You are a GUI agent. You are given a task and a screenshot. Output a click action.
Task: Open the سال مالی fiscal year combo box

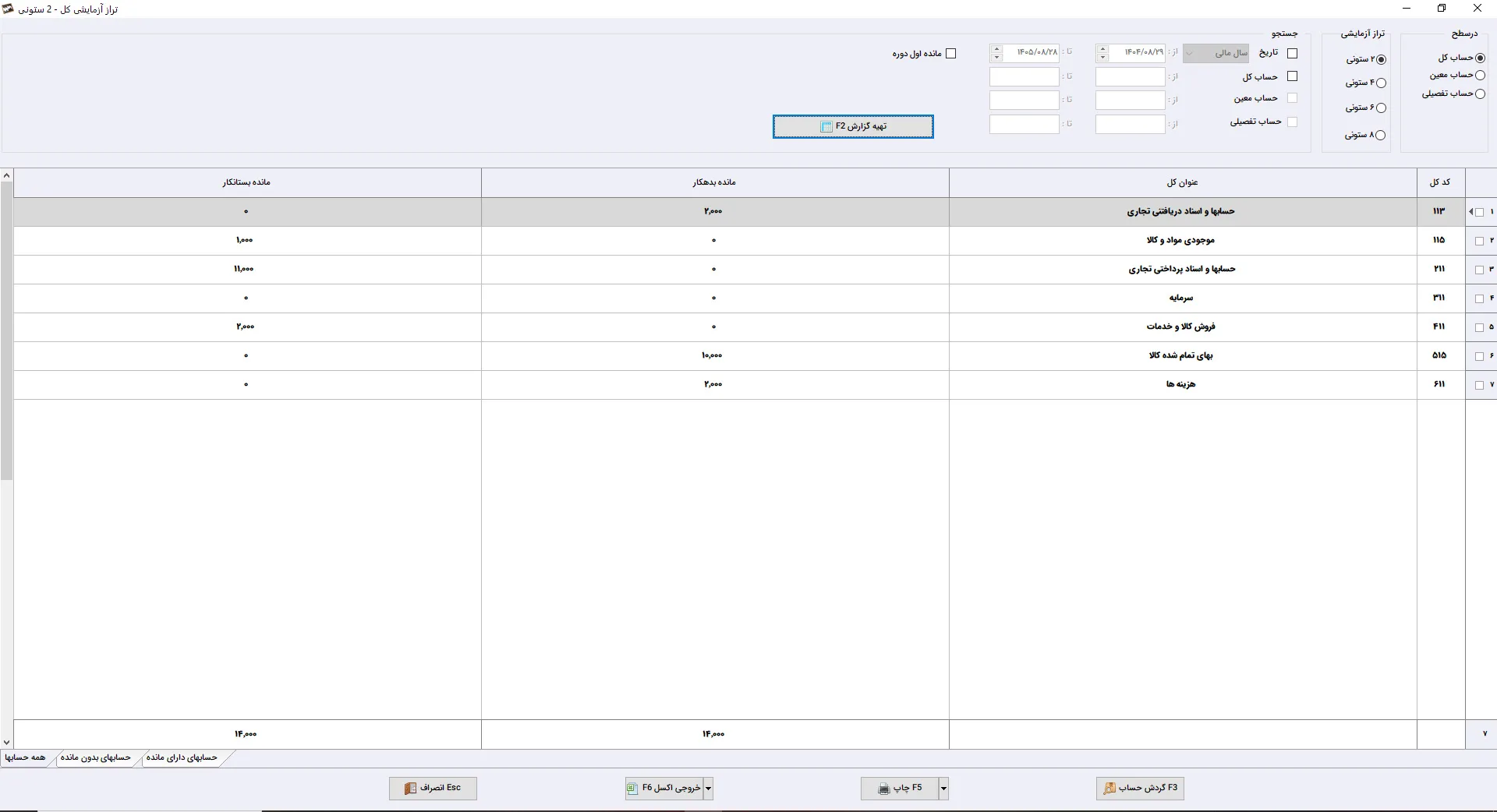(1216, 53)
